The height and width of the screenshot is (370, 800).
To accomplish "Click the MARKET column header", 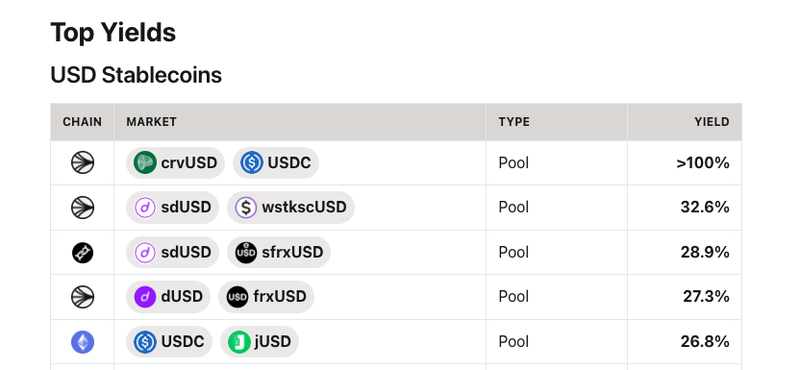I will point(152,122).
